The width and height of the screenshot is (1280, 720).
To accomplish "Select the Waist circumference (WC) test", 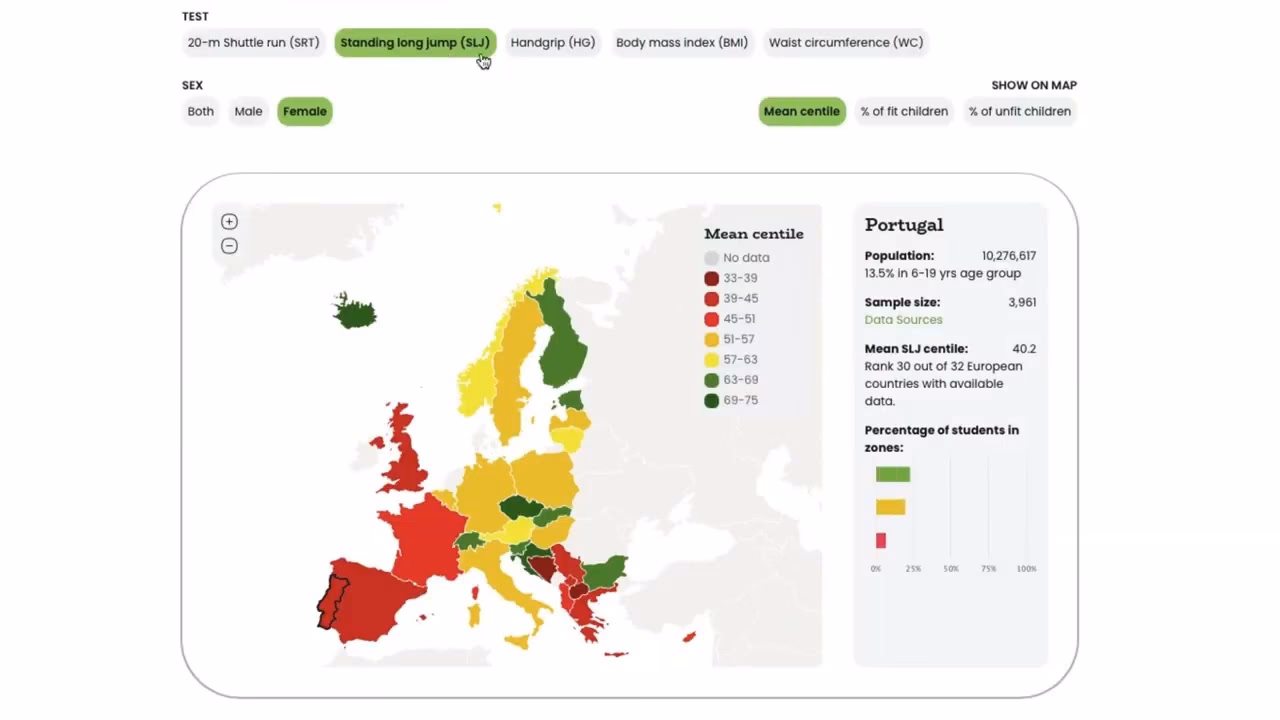I will 845,42.
